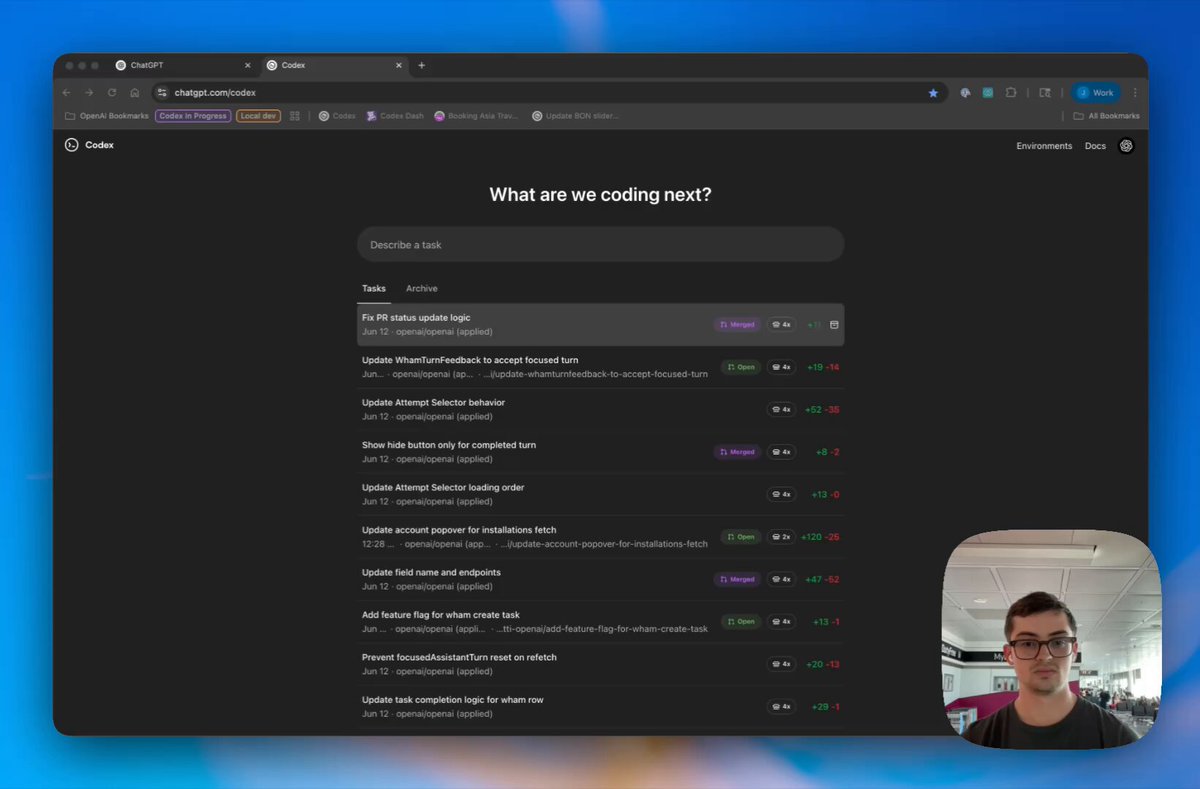Switch to the Archive tab
1200x789 pixels.
pyautogui.click(x=421, y=288)
